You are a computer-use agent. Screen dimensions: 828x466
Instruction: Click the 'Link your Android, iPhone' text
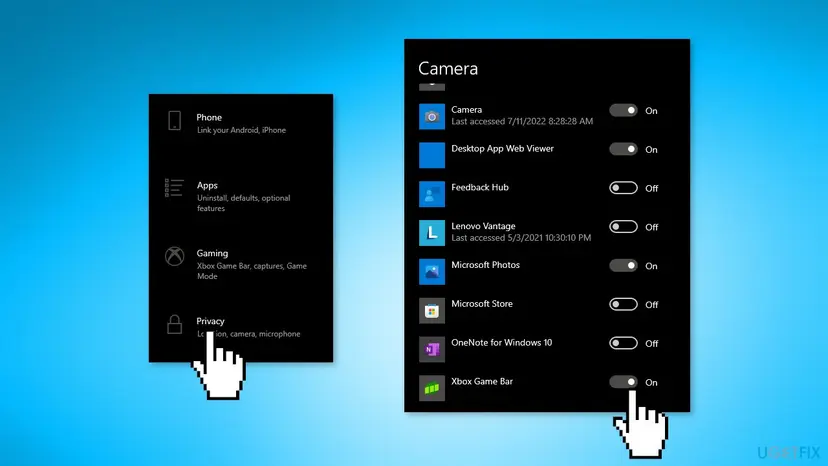pyautogui.click(x=241, y=130)
